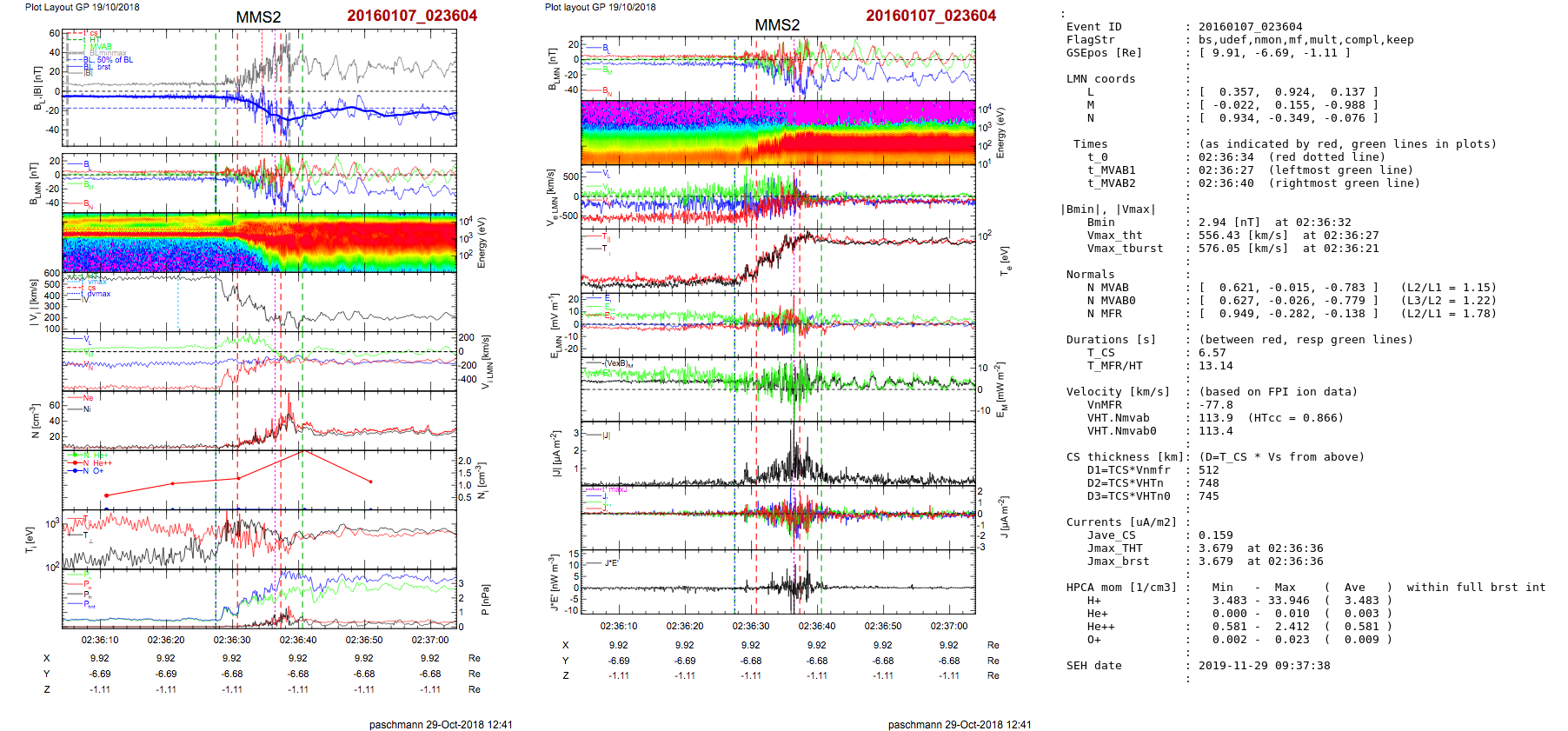The width and height of the screenshot is (1568, 731).
Task: Click the Te [eV] temperature axis label
Action: [1004, 260]
